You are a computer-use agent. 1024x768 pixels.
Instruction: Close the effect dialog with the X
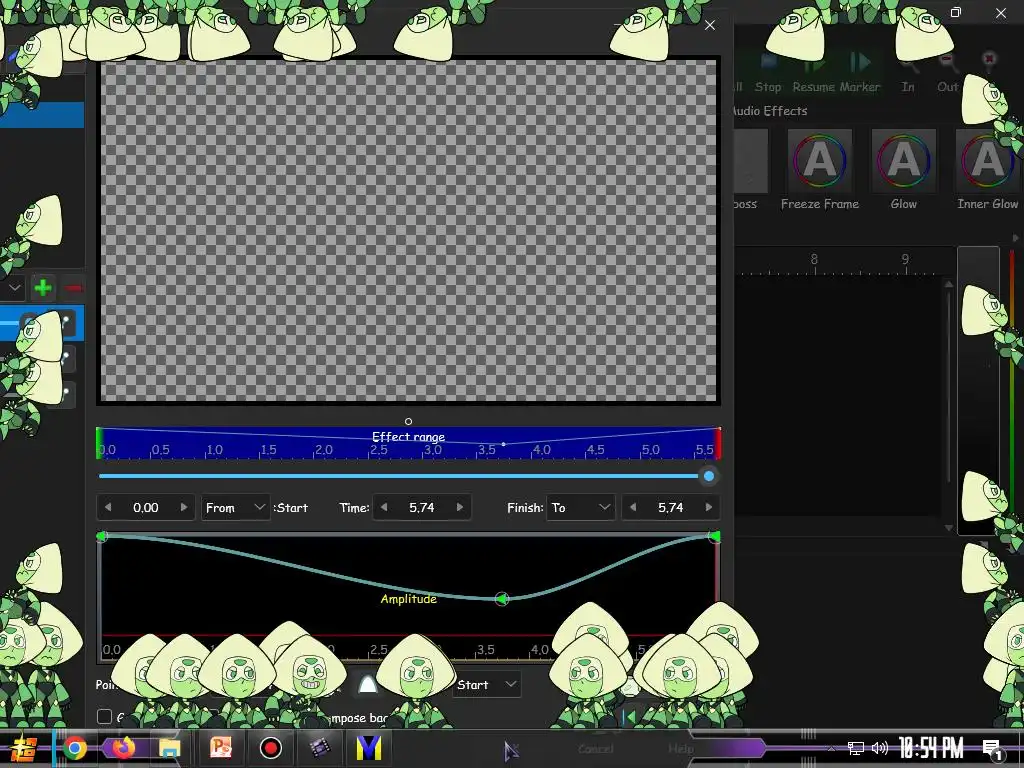tap(710, 25)
